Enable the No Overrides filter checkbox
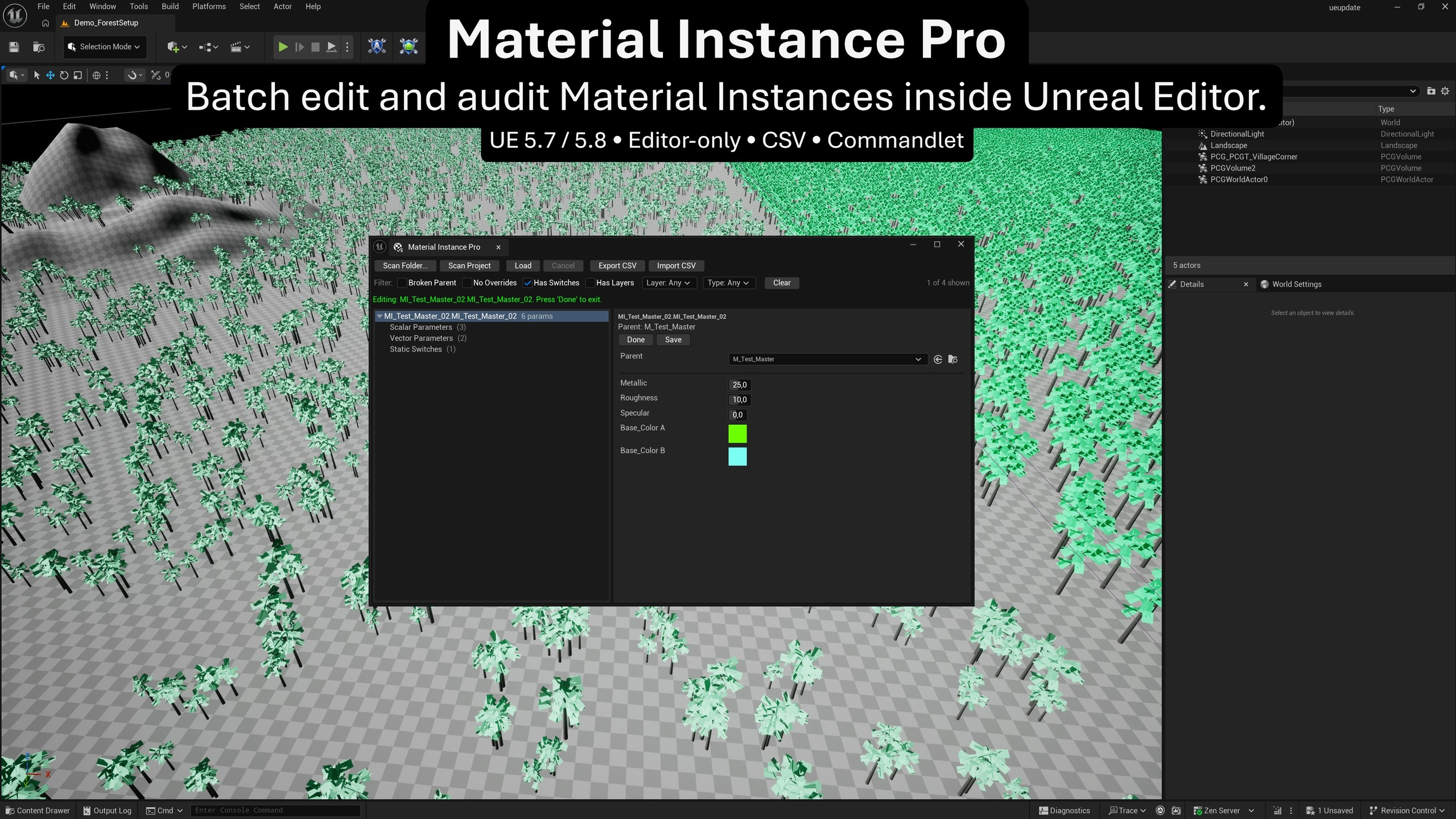Screen dimensions: 1456x819 [x=467, y=283]
